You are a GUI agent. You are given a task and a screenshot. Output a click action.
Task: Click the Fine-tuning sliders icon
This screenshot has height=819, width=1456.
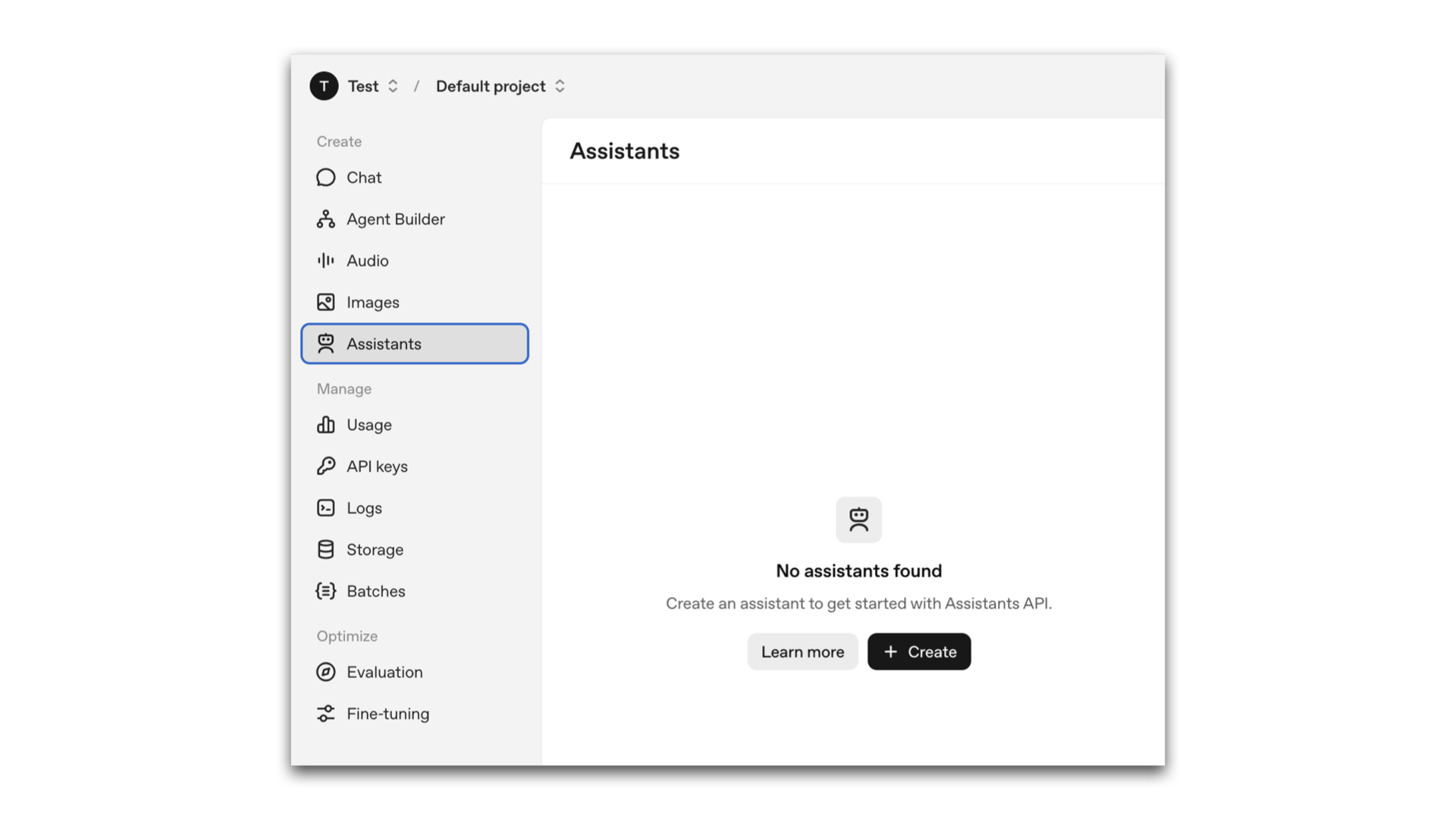tap(325, 714)
